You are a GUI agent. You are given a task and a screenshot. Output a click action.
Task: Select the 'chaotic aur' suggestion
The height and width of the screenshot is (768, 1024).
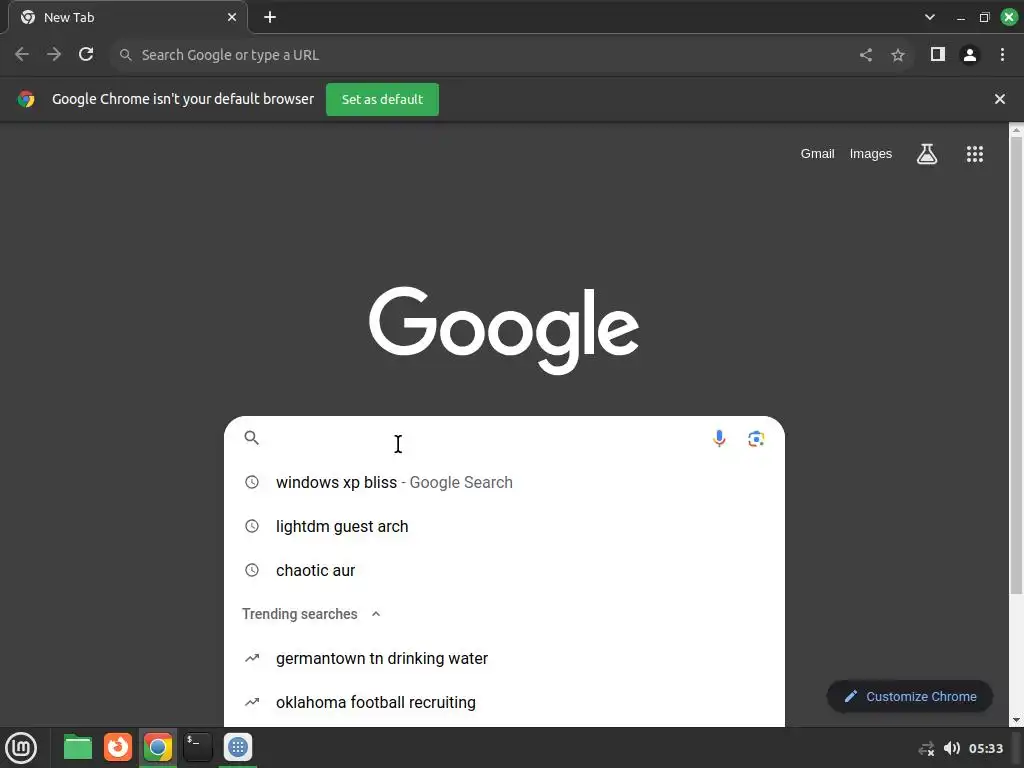pyautogui.click(x=504, y=570)
